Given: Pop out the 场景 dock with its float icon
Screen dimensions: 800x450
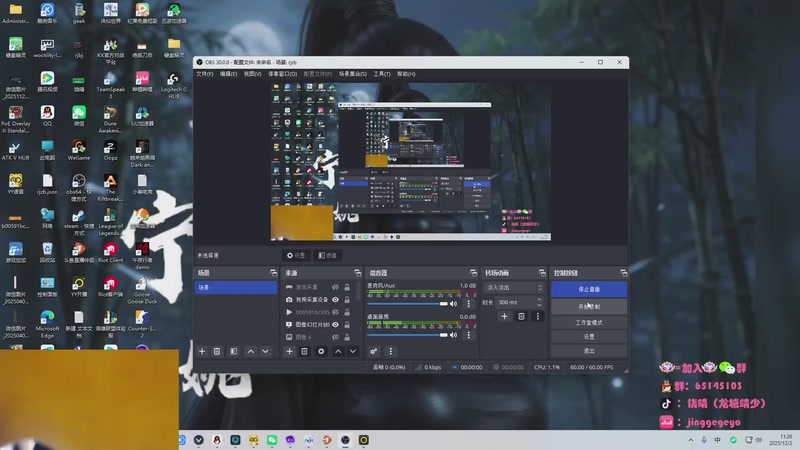Looking at the screenshot, I should (273, 273).
